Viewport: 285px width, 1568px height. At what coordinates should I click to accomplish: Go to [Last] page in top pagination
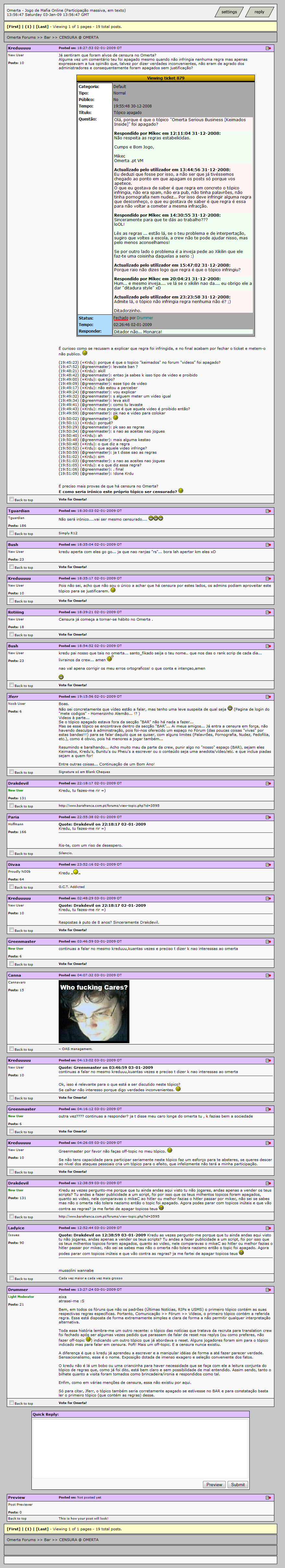point(42,27)
